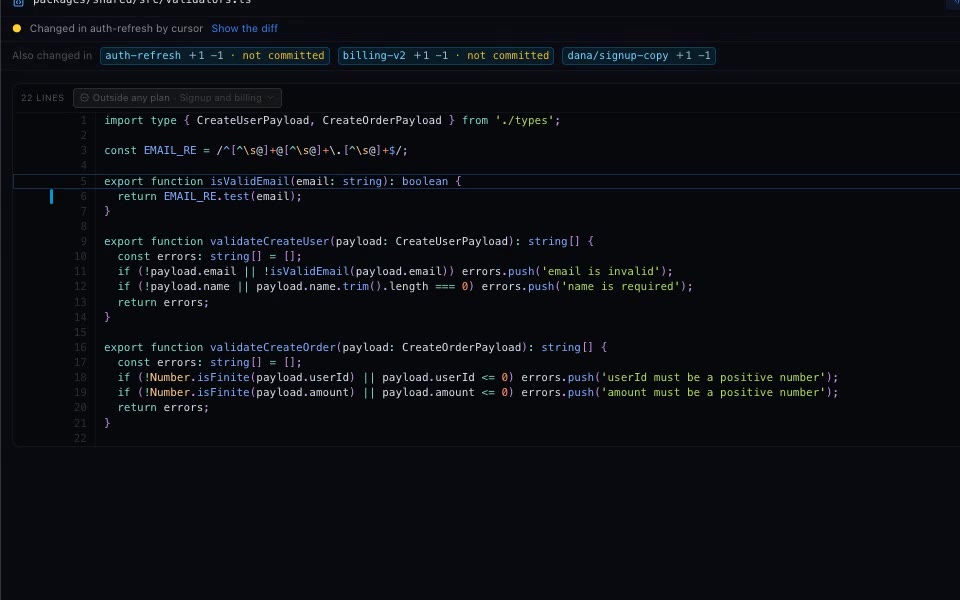Image resolution: width=960 pixels, height=600 pixels.
Task: Expand the "Outside any plan" plan dropdown
Action: pyautogui.click(x=178, y=98)
